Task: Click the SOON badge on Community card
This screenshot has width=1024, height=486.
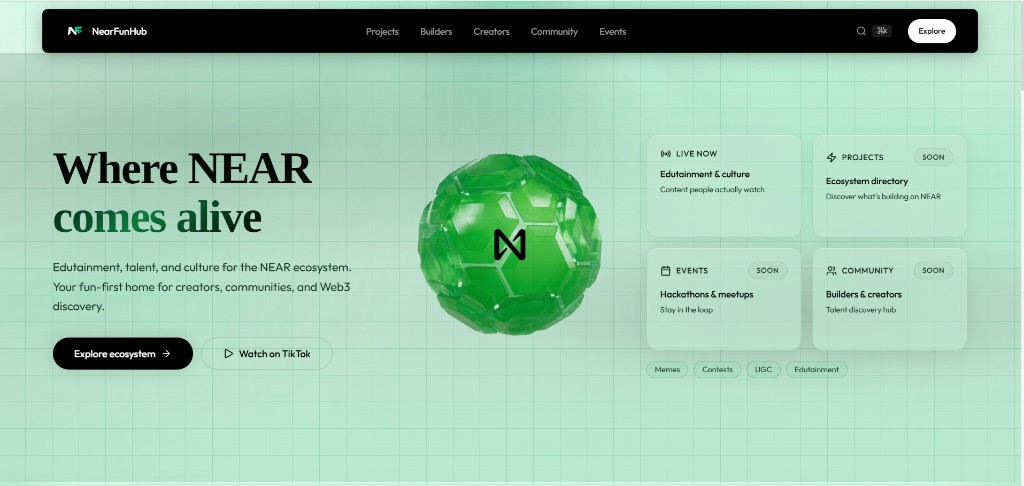Action: pyautogui.click(x=933, y=270)
